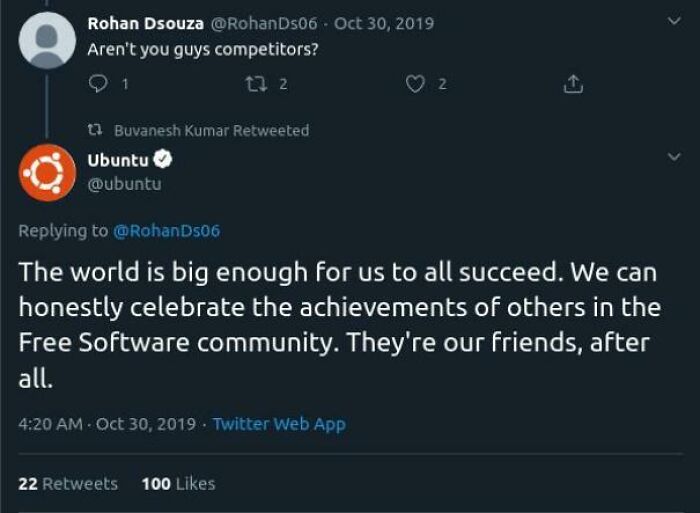The width and height of the screenshot is (700, 513).
Task: Click the Rohan Dsouza display name
Action: point(146,23)
